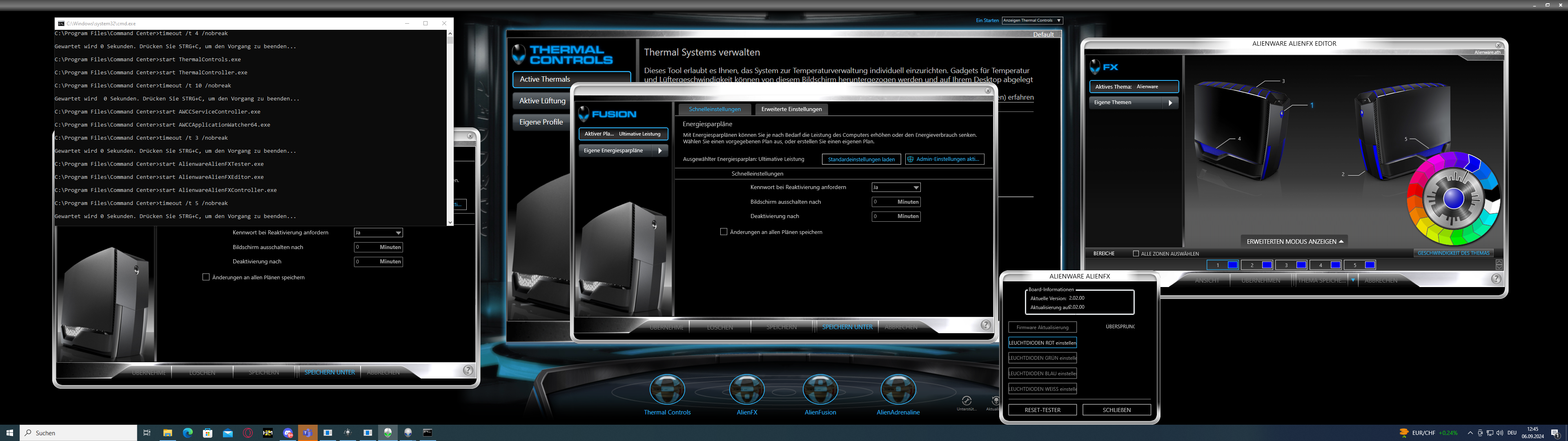This screenshot has height=441, width=1568.
Task: Click Bildschirm ausschalten nach field in front Fusion
Action: pyautogui.click(x=896, y=202)
